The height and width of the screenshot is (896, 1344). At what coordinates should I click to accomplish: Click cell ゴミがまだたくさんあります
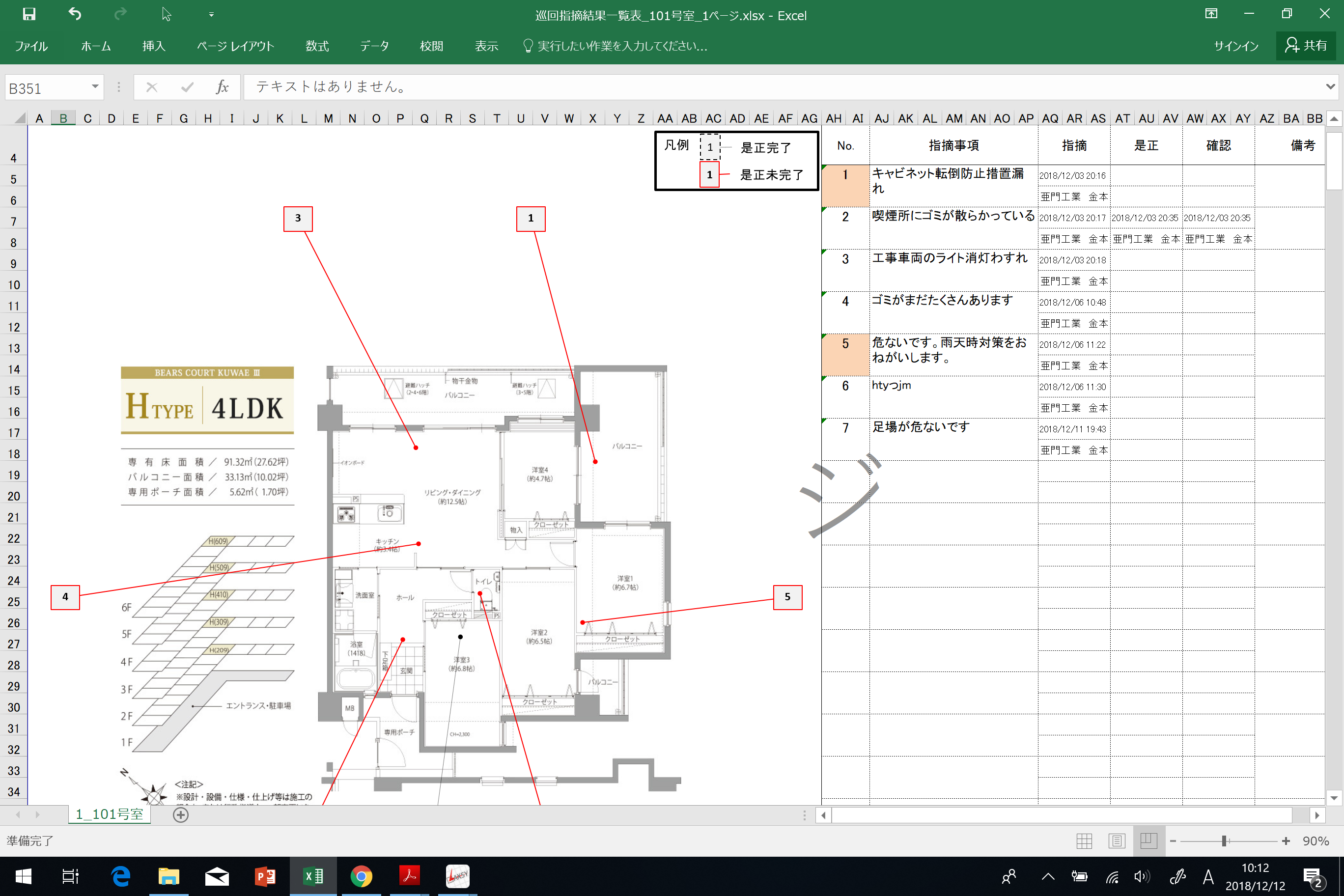click(953, 313)
